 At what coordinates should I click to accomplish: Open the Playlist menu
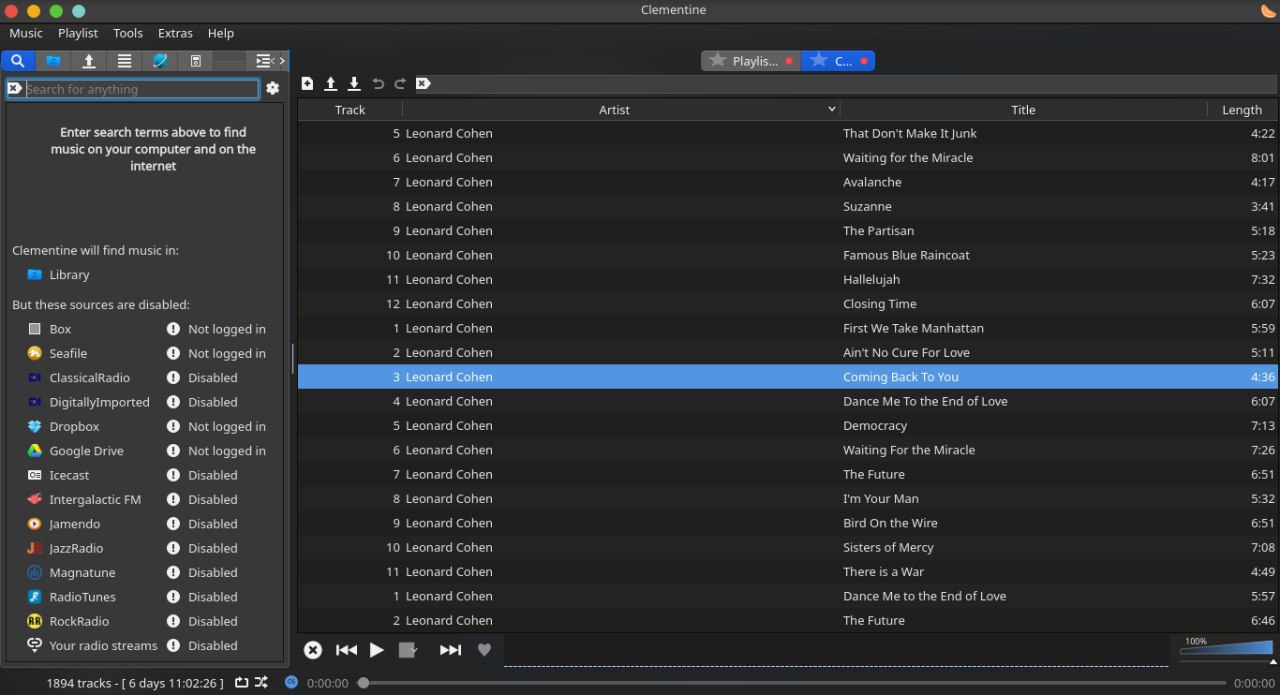78,33
